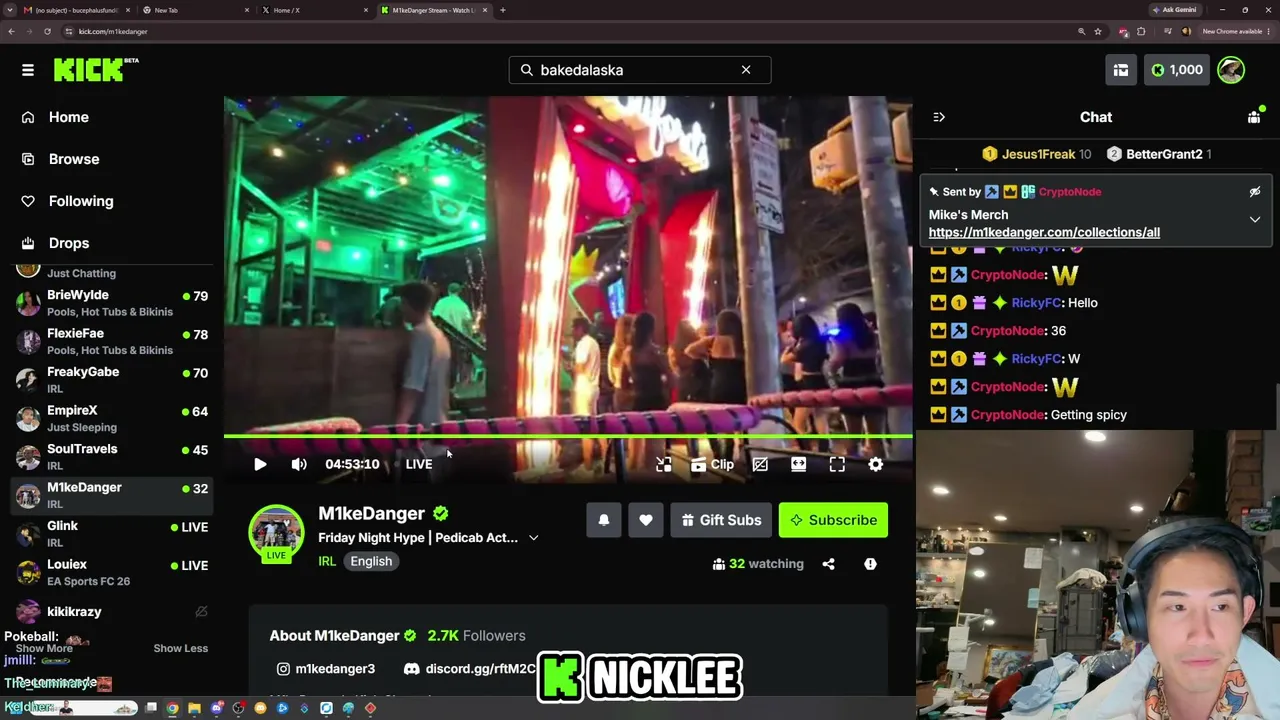Mute the stream volume
The image size is (1280, 720).
299,464
